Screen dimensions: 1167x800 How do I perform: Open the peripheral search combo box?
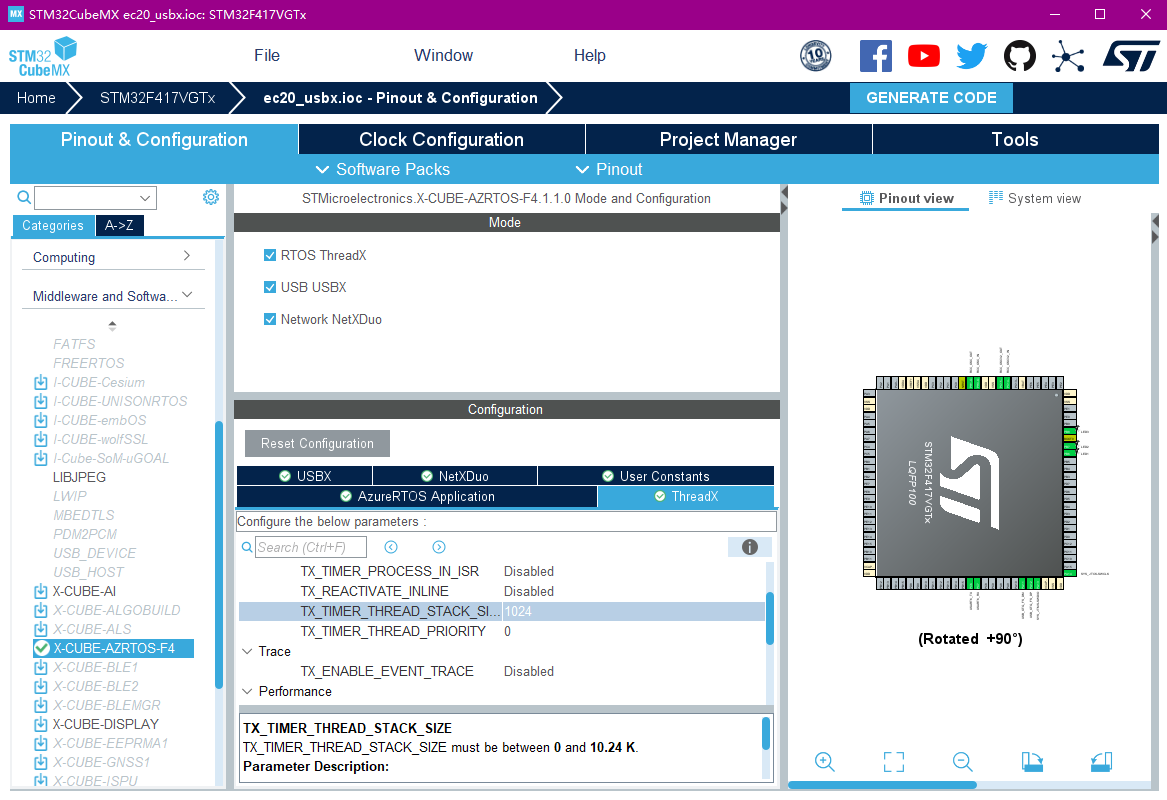(x=95, y=198)
